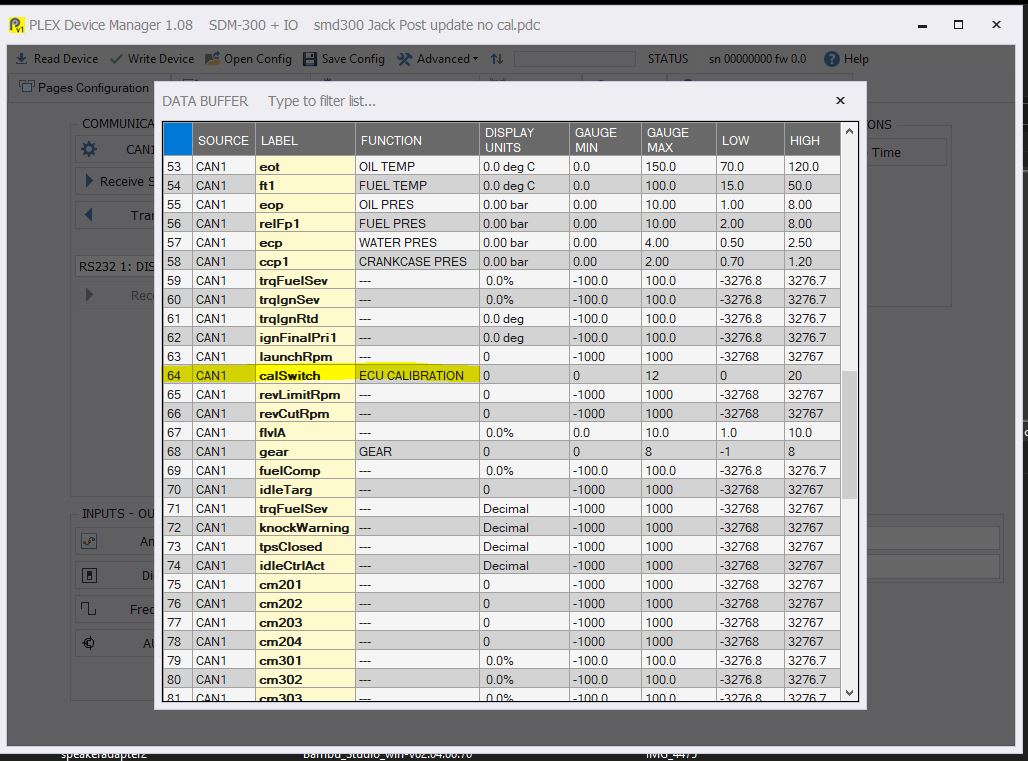Screen dimensions: 1028x761
Task: Switch to the Pages Configuration tab
Action: coord(83,88)
